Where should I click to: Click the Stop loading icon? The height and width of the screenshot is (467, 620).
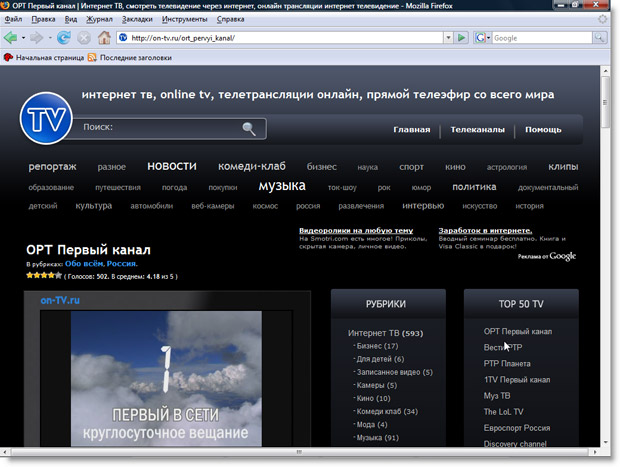click(83, 38)
